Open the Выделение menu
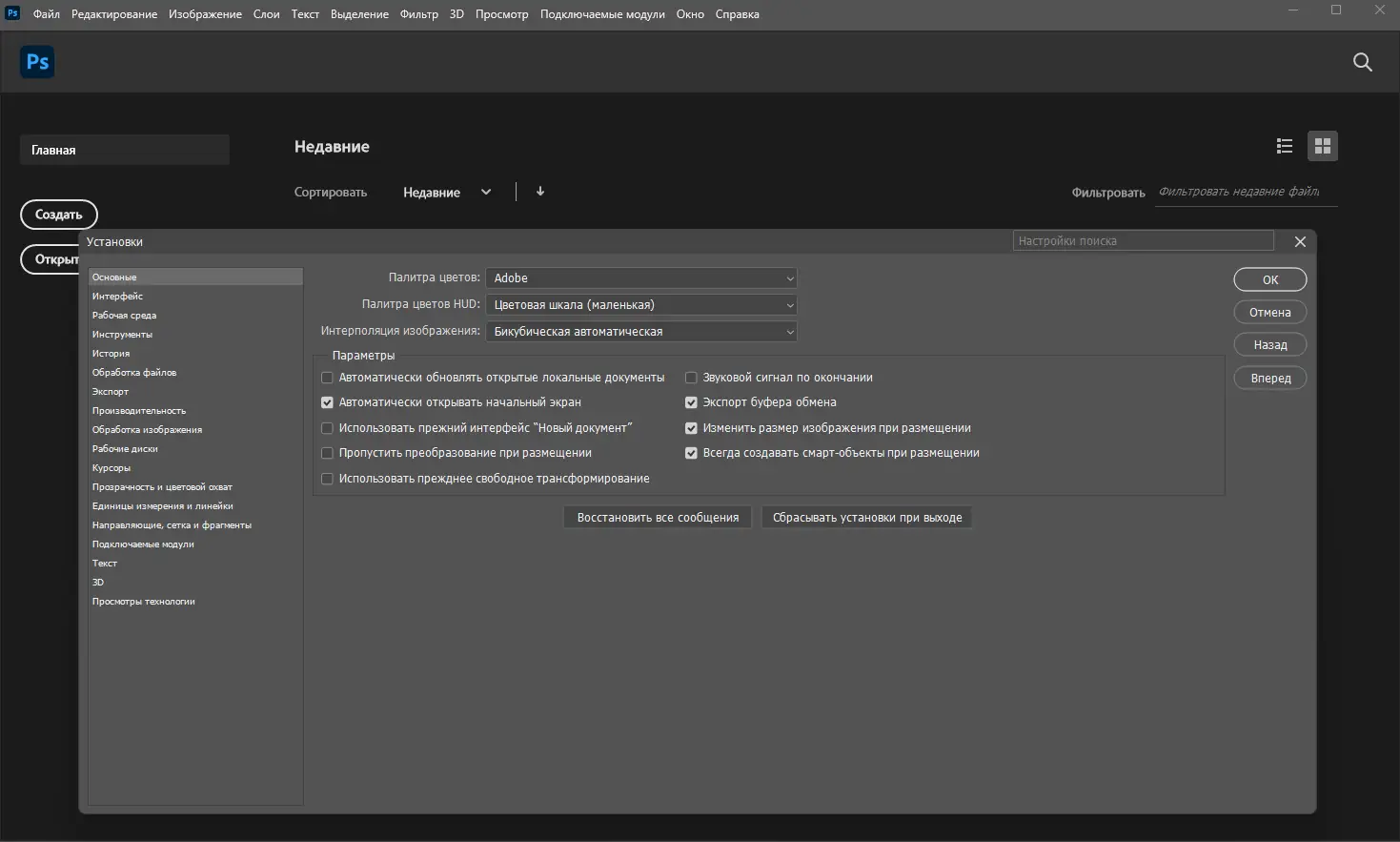The height and width of the screenshot is (842, 1400). pyautogui.click(x=359, y=14)
